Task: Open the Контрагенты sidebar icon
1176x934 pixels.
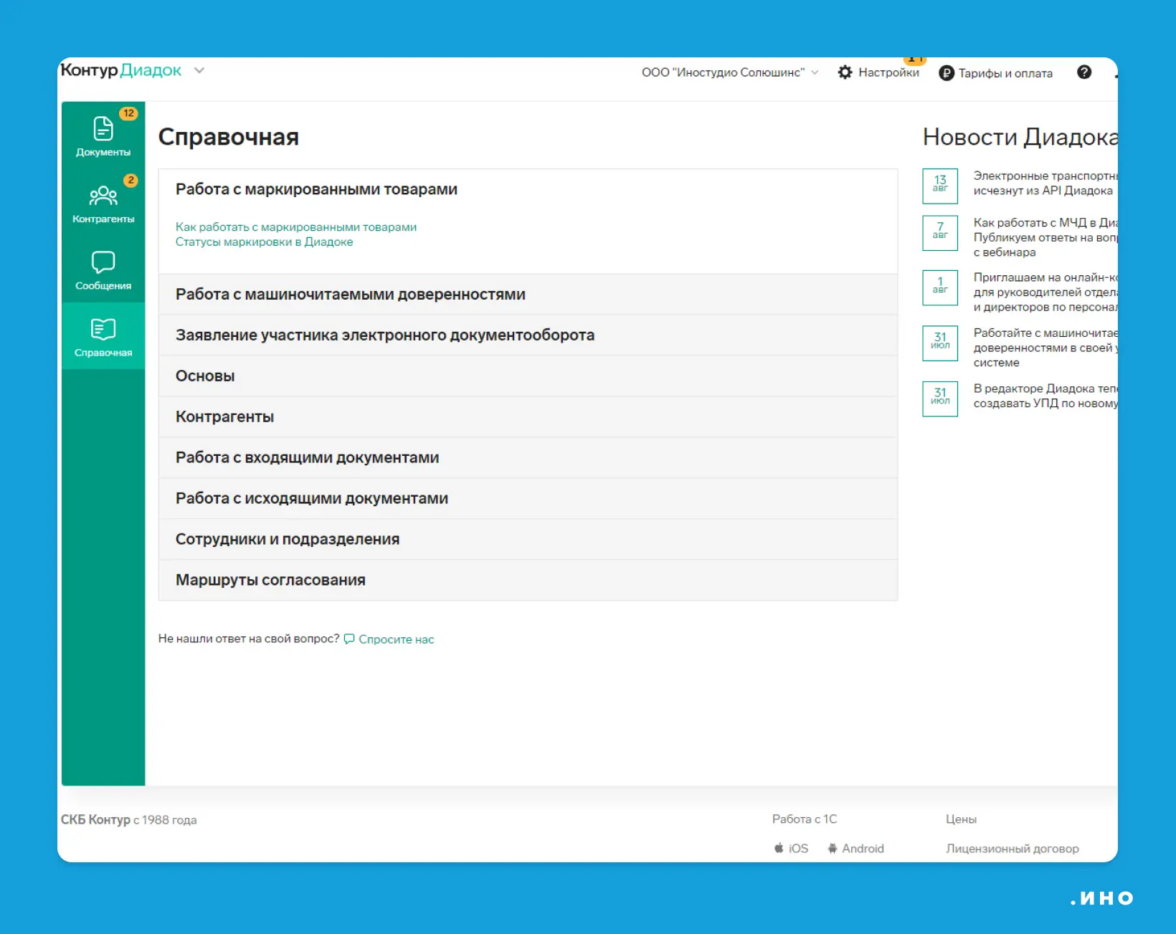Action: (103, 196)
